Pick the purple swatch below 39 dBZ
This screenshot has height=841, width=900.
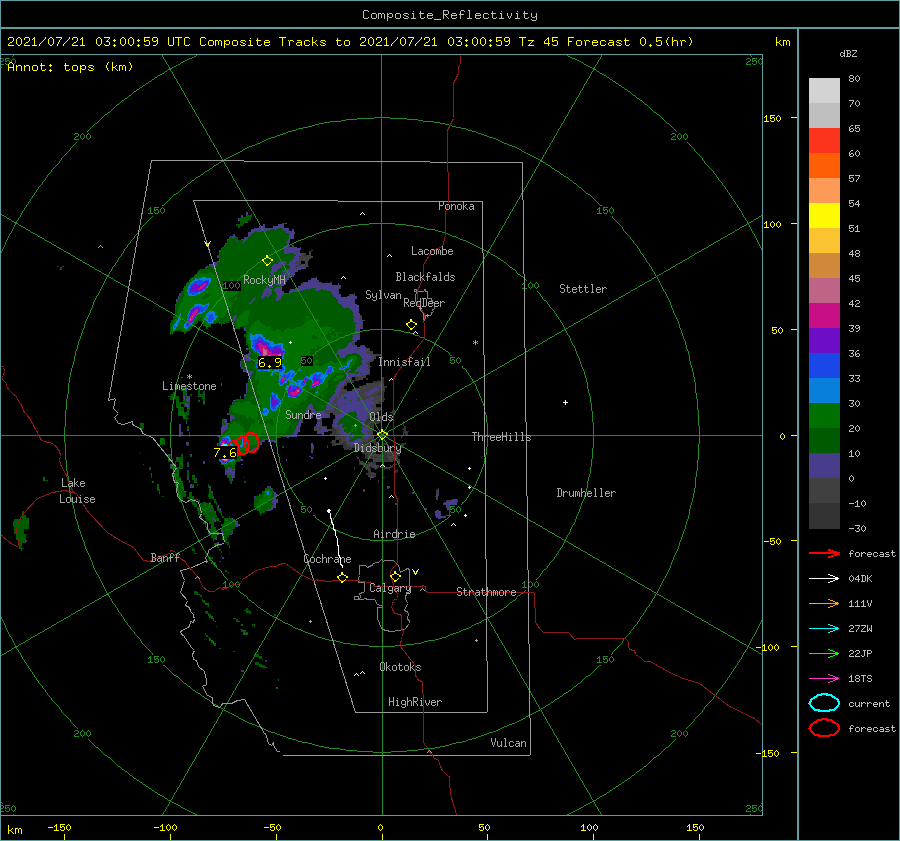[x=824, y=340]
